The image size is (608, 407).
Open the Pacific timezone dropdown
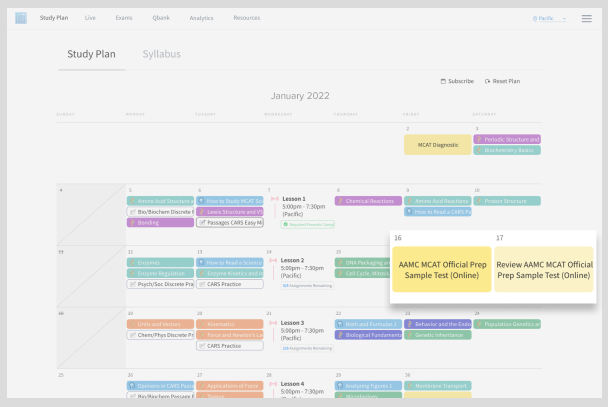pos(549,18)
